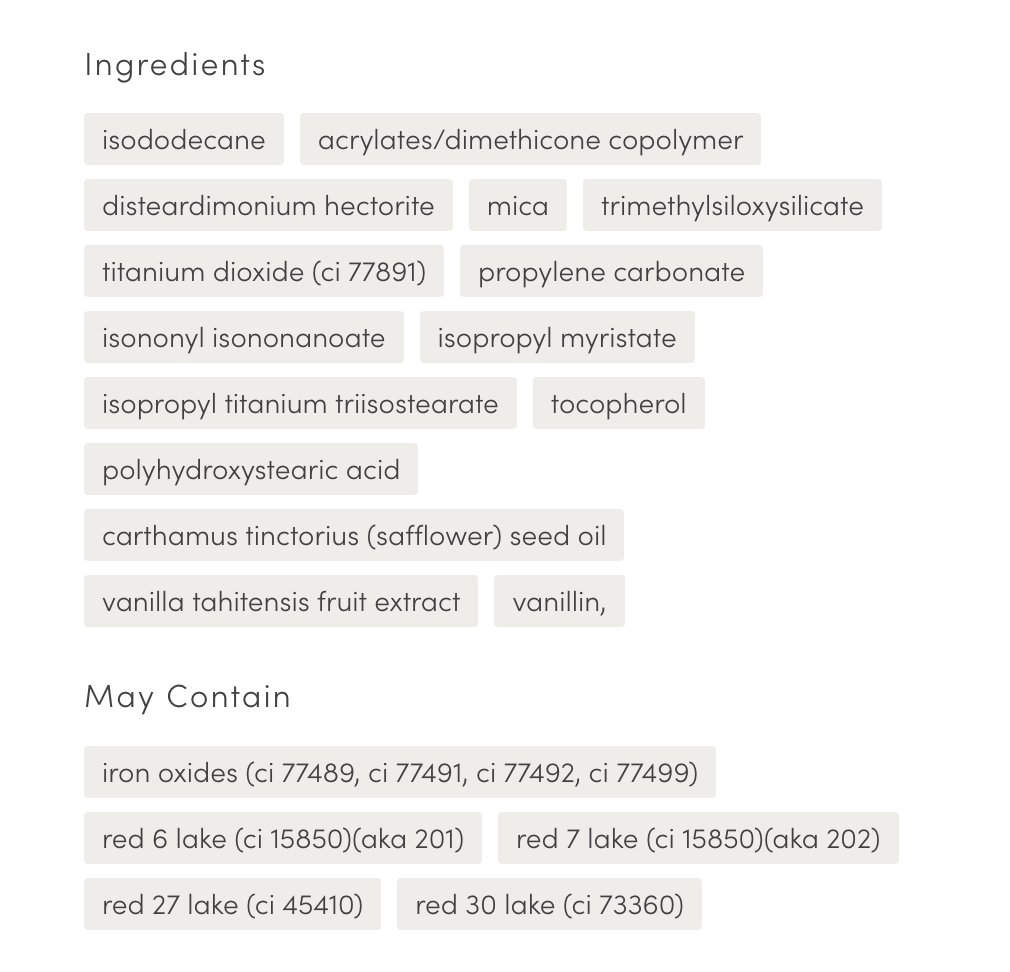This screenshot has height=972, width=1010.
Task: Click the isopropyl myristate tag
Action: coord(557,337)
